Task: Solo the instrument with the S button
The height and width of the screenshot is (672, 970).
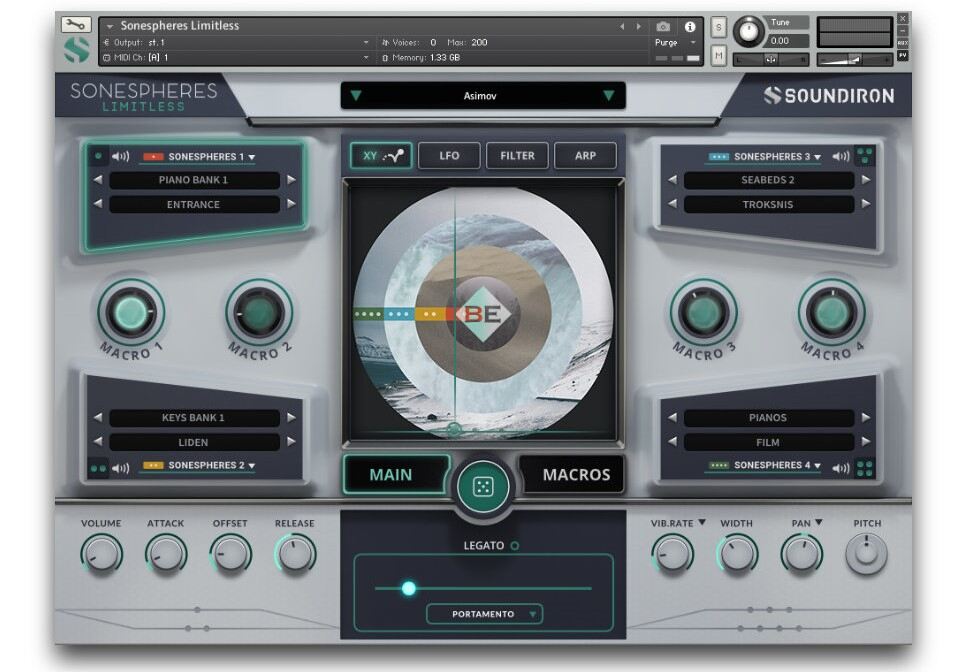Action: click(717, 29)
